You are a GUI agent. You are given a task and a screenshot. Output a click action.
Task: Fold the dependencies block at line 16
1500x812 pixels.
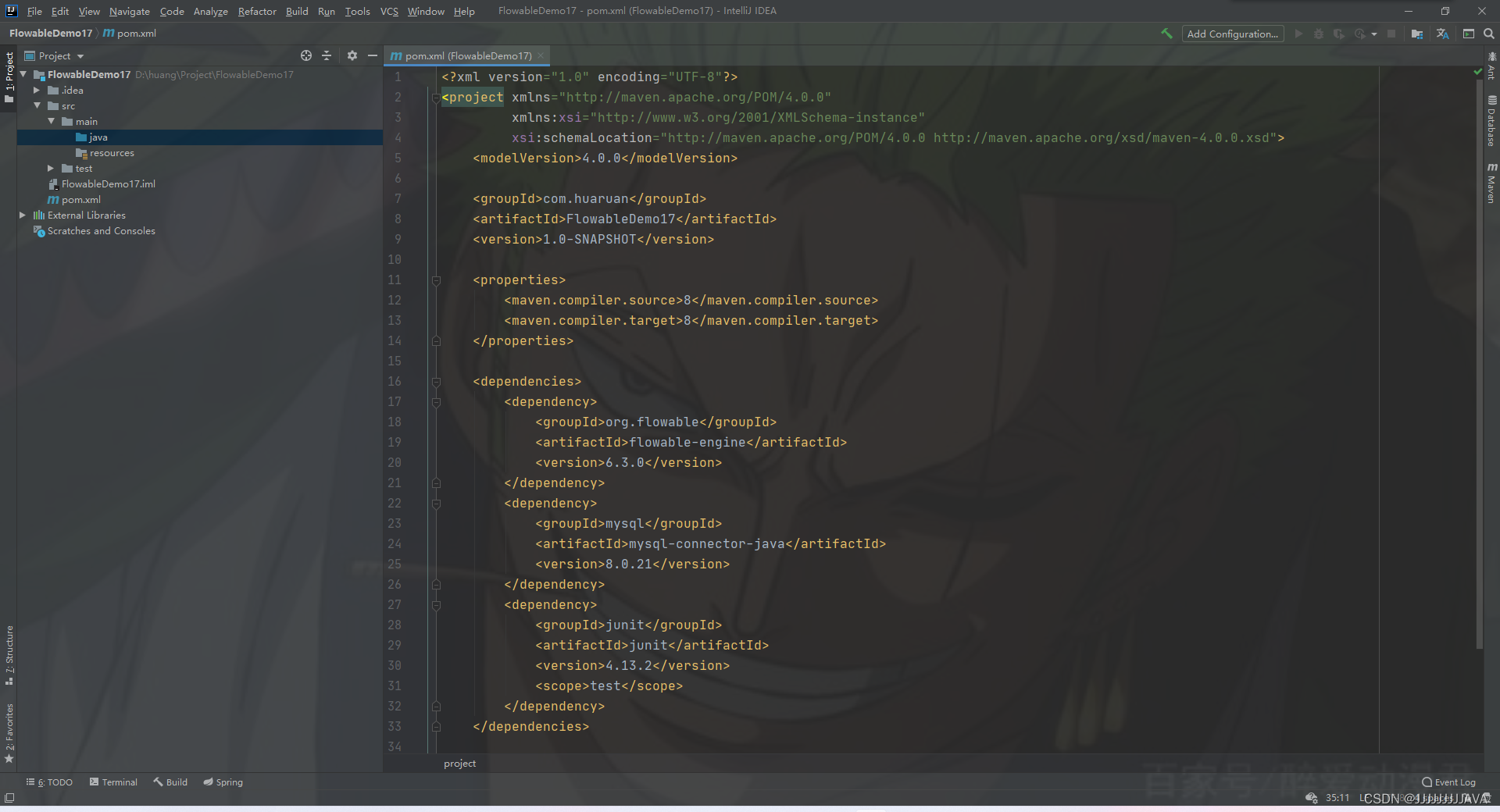click(436, 382)
